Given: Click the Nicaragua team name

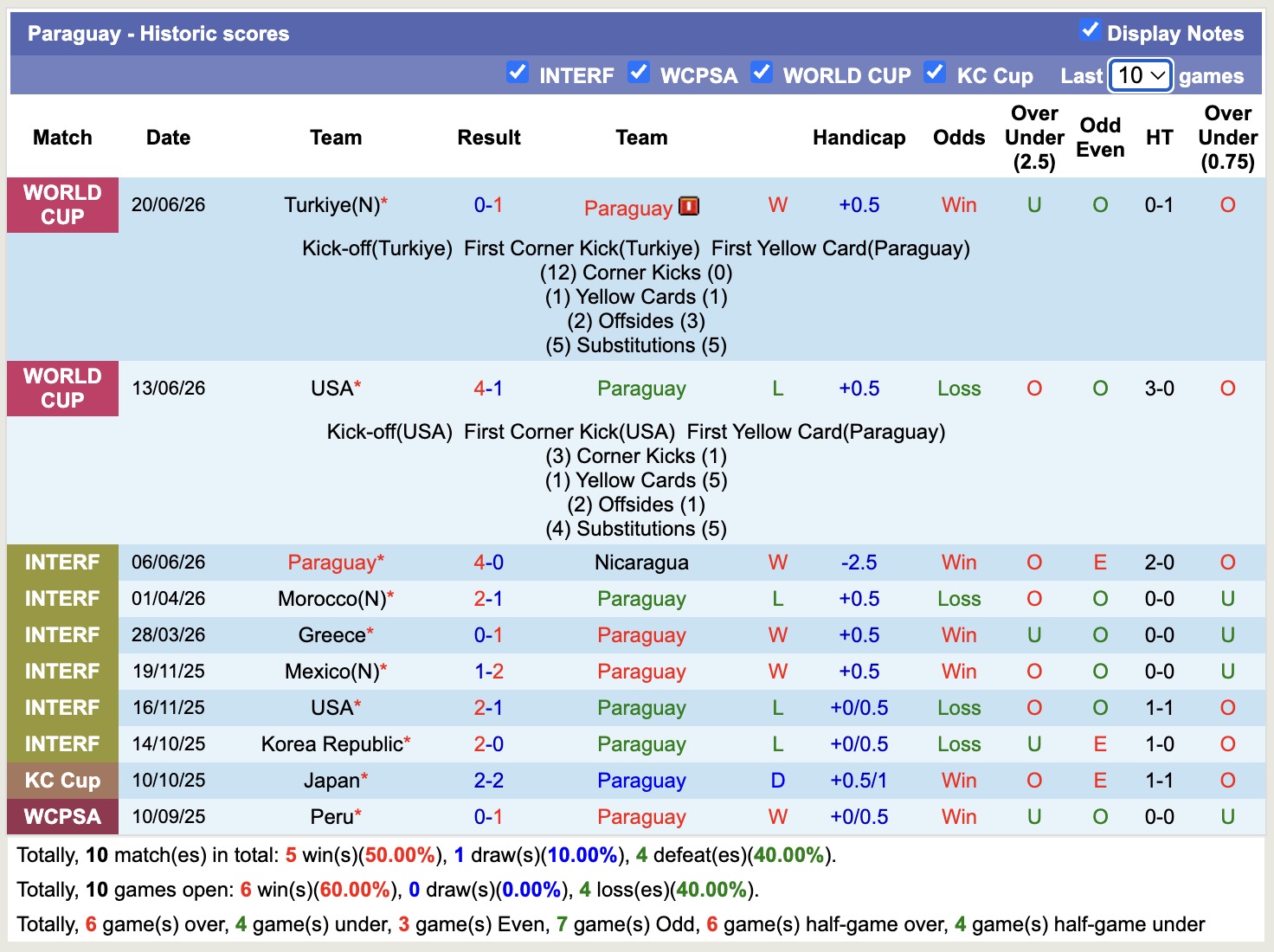Looking at the screenshot, I should (641, 563).
